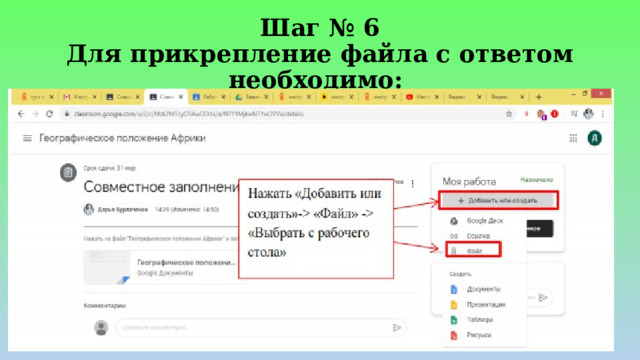Go back with the browser back arrow

click(x=21, y=114)
